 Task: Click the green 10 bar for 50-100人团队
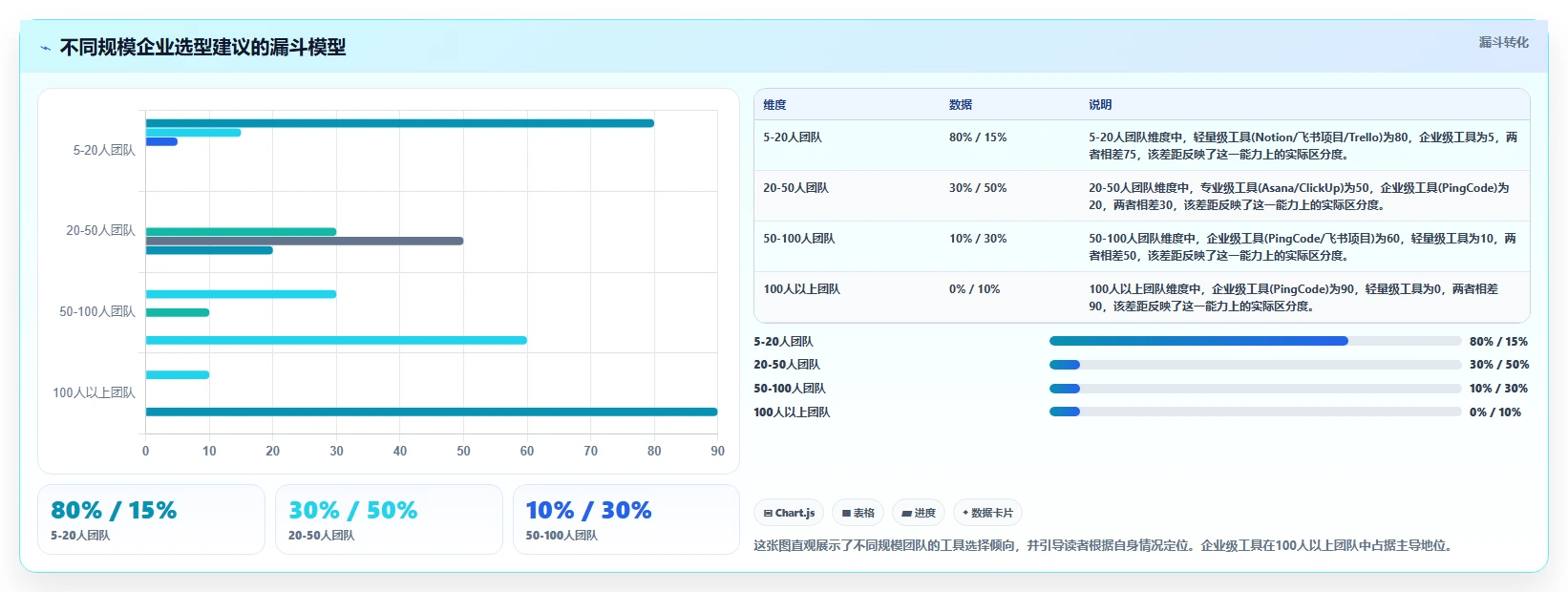pyautogui.click(x=178, y=312)
